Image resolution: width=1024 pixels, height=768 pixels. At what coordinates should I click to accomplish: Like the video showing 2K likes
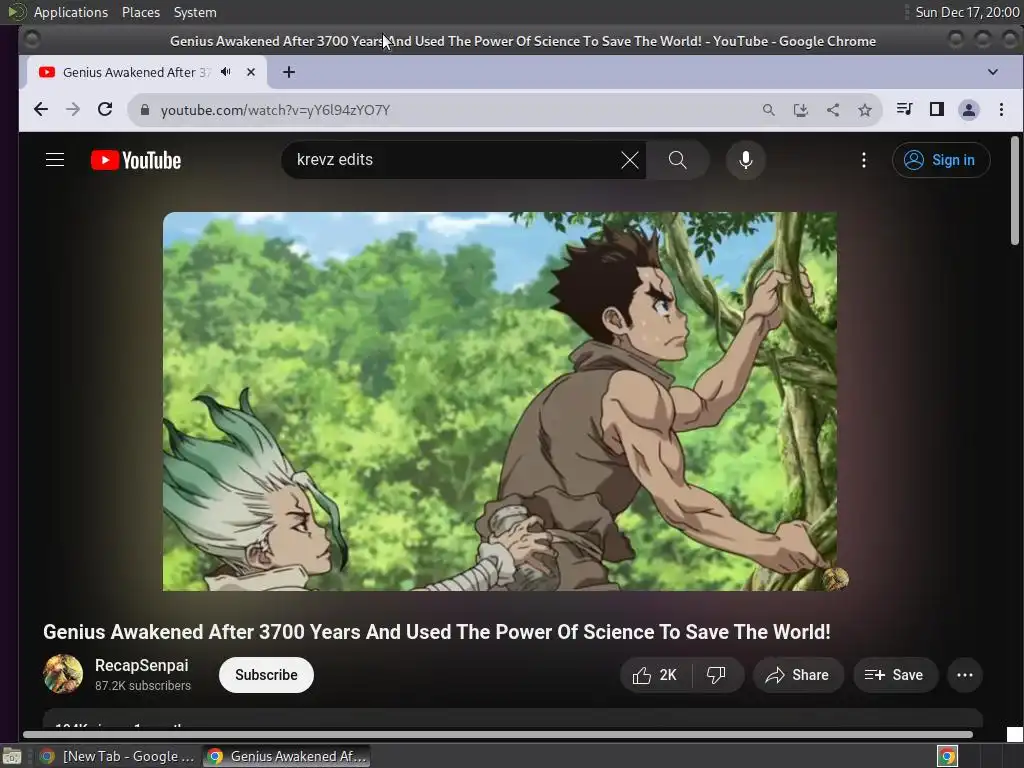[656, 675]
